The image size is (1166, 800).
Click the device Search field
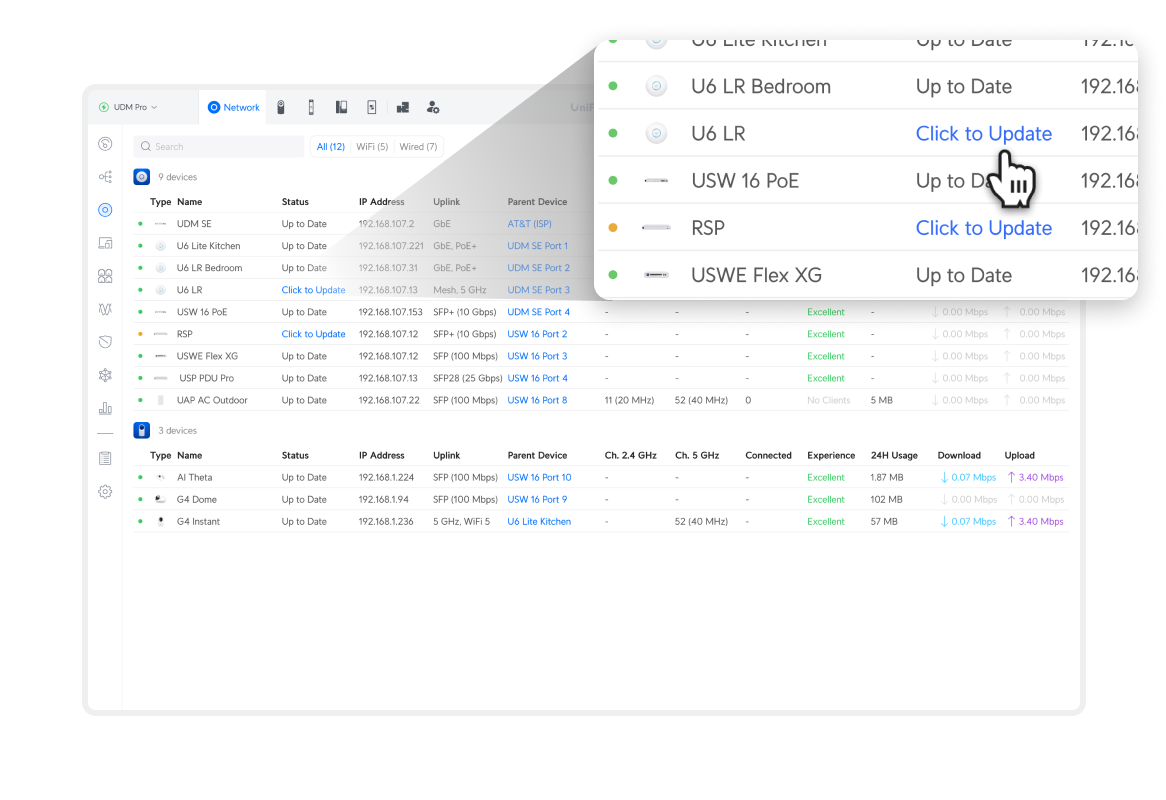(x=219, y=147)
